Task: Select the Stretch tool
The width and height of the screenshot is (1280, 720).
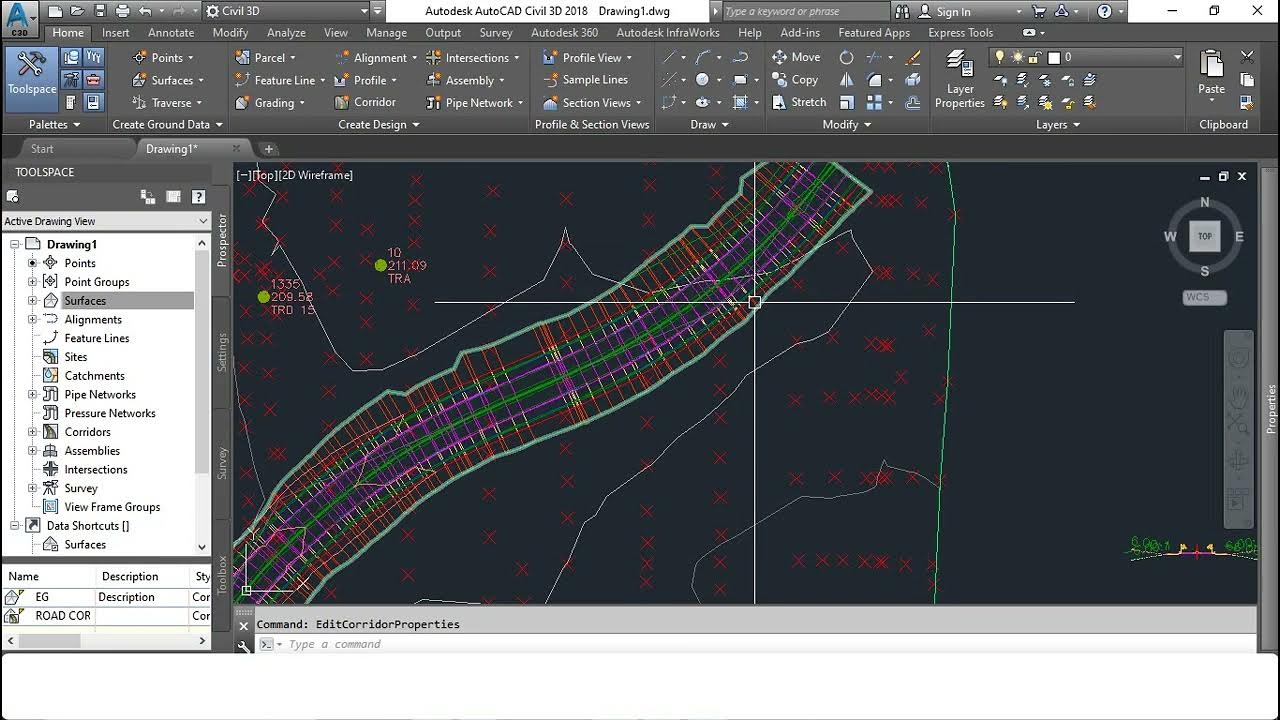Action: 799,102
